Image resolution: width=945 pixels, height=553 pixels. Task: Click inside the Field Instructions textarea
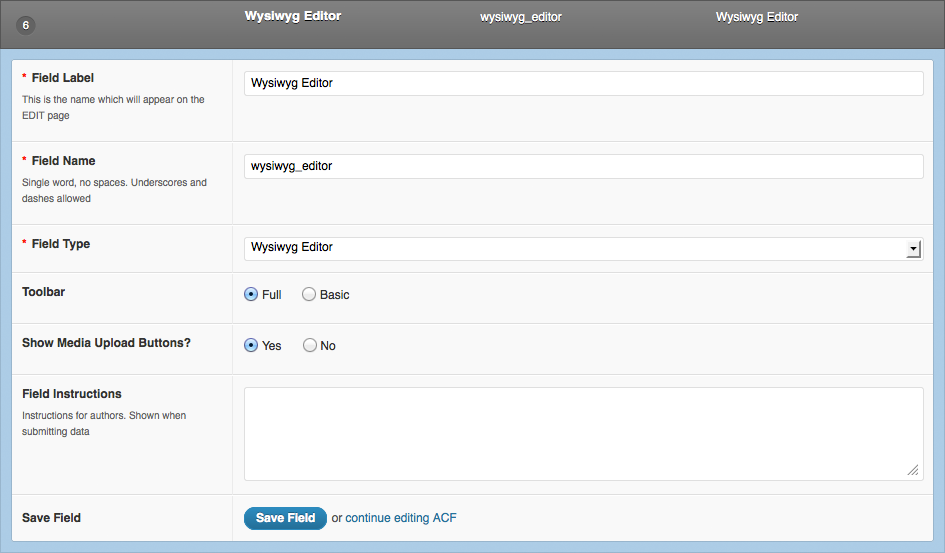pos(583,434)
